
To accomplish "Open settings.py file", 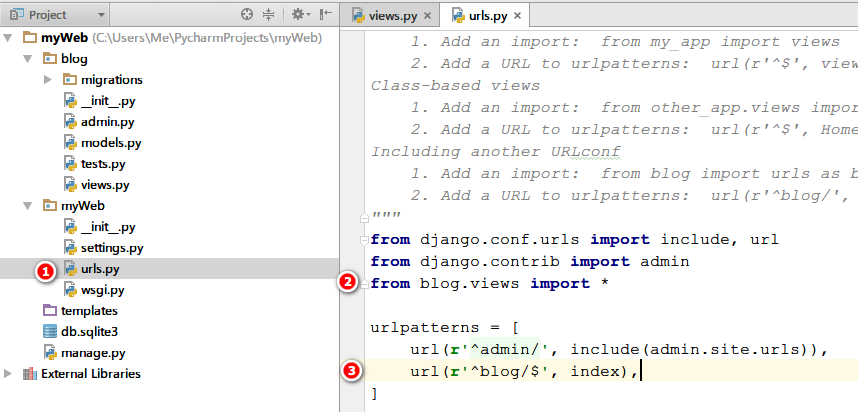I will [112, 248].
